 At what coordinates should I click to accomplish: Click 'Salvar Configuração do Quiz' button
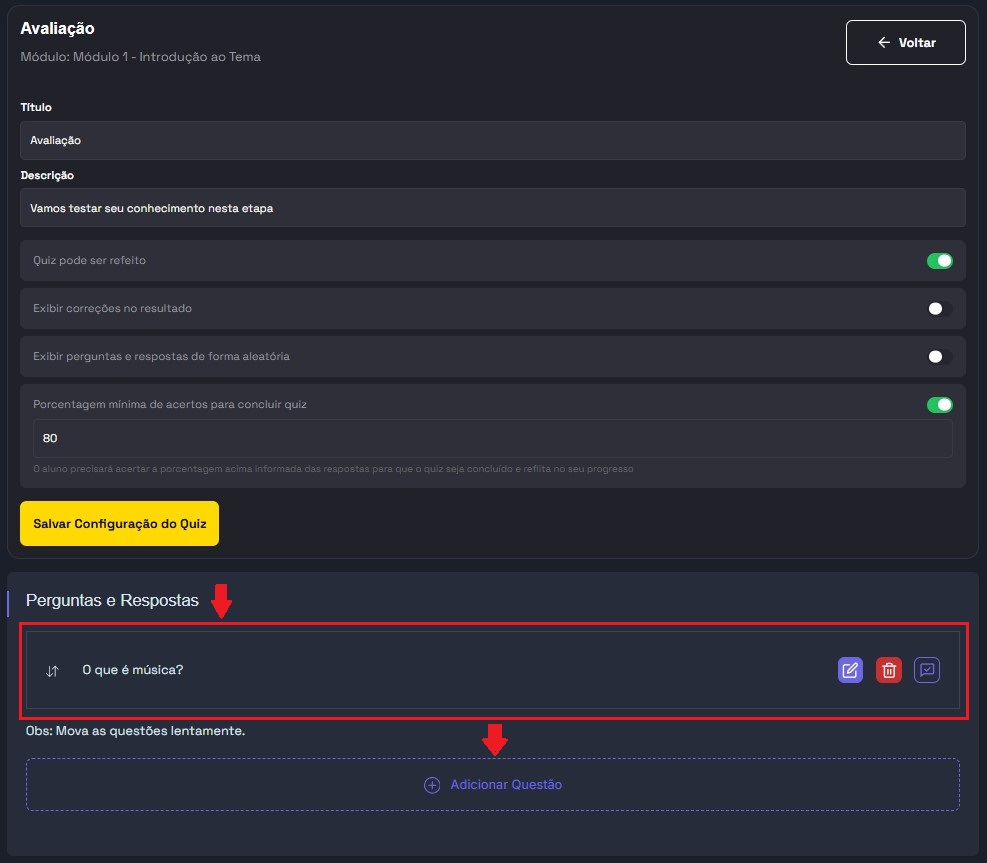pyautogui.click(x=119, y=523)
